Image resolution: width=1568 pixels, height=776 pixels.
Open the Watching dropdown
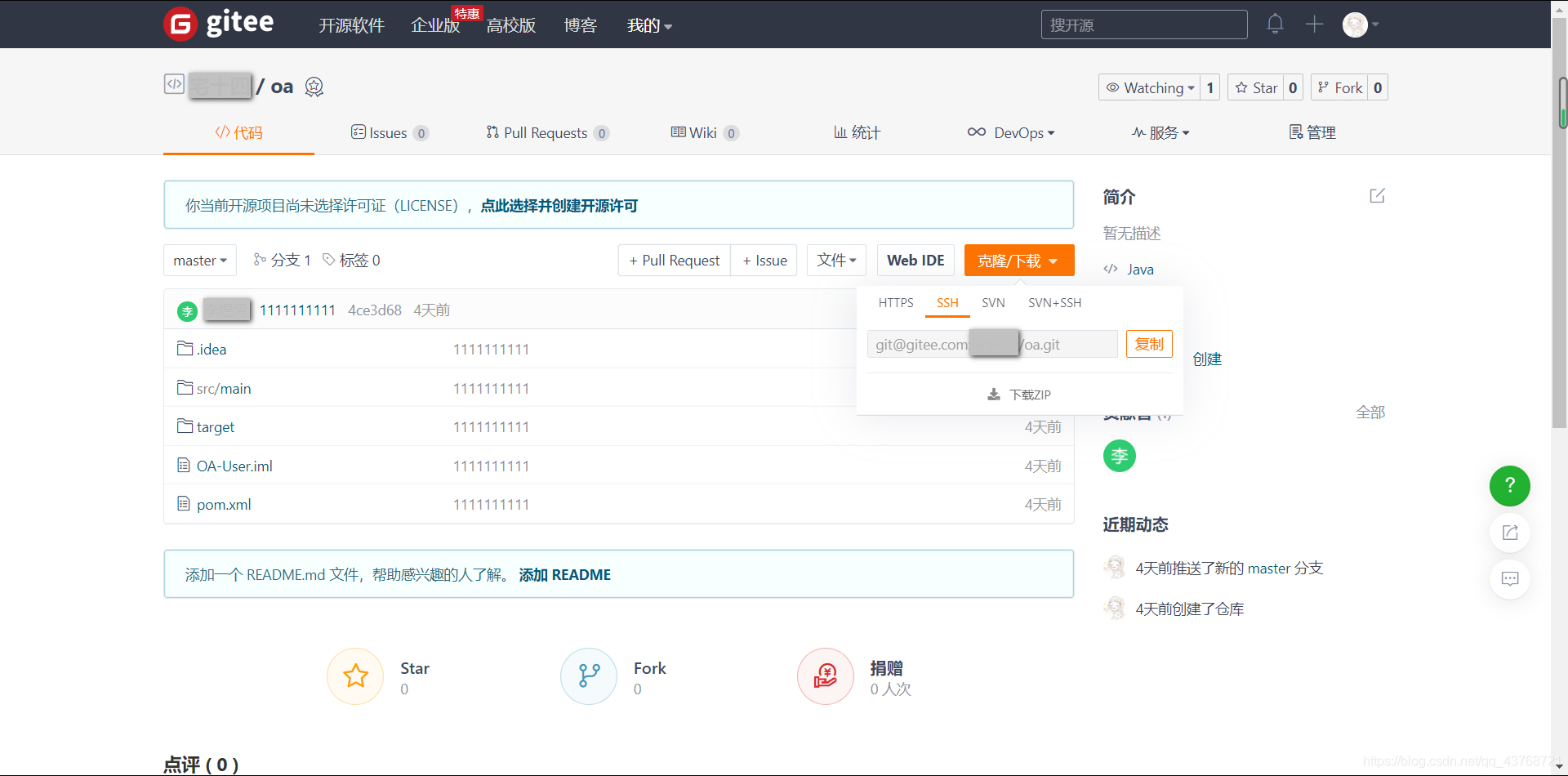(x=1149, y=87)
